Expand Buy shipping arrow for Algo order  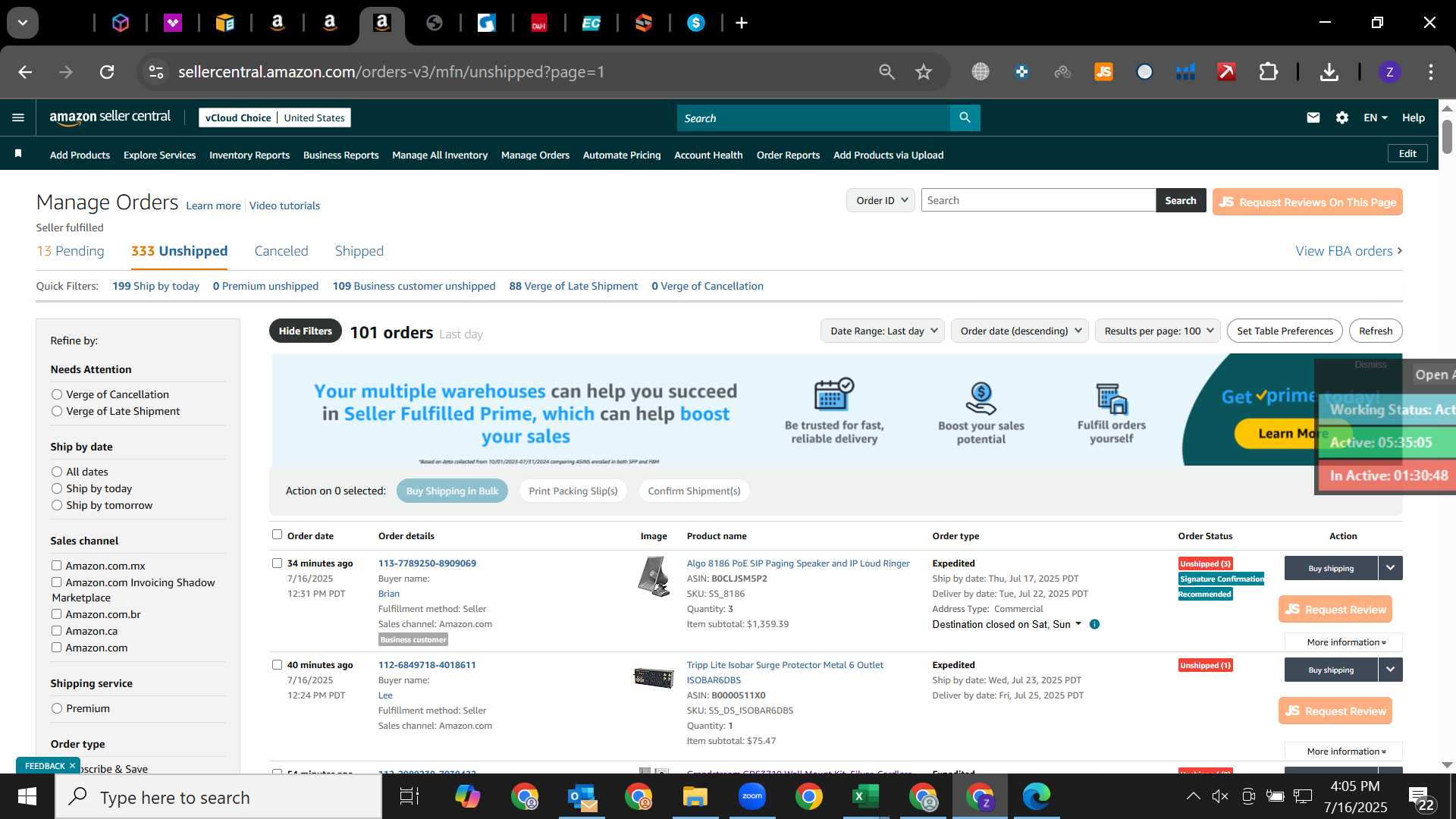click(1390, 568)
